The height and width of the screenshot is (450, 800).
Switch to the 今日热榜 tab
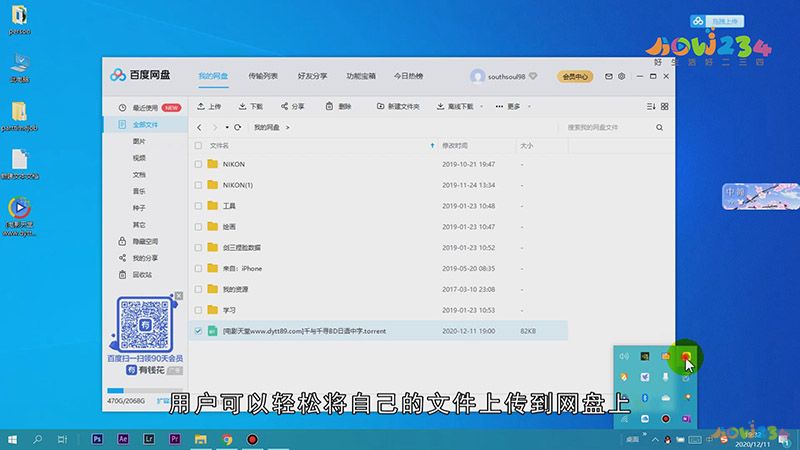pos(408,76)
